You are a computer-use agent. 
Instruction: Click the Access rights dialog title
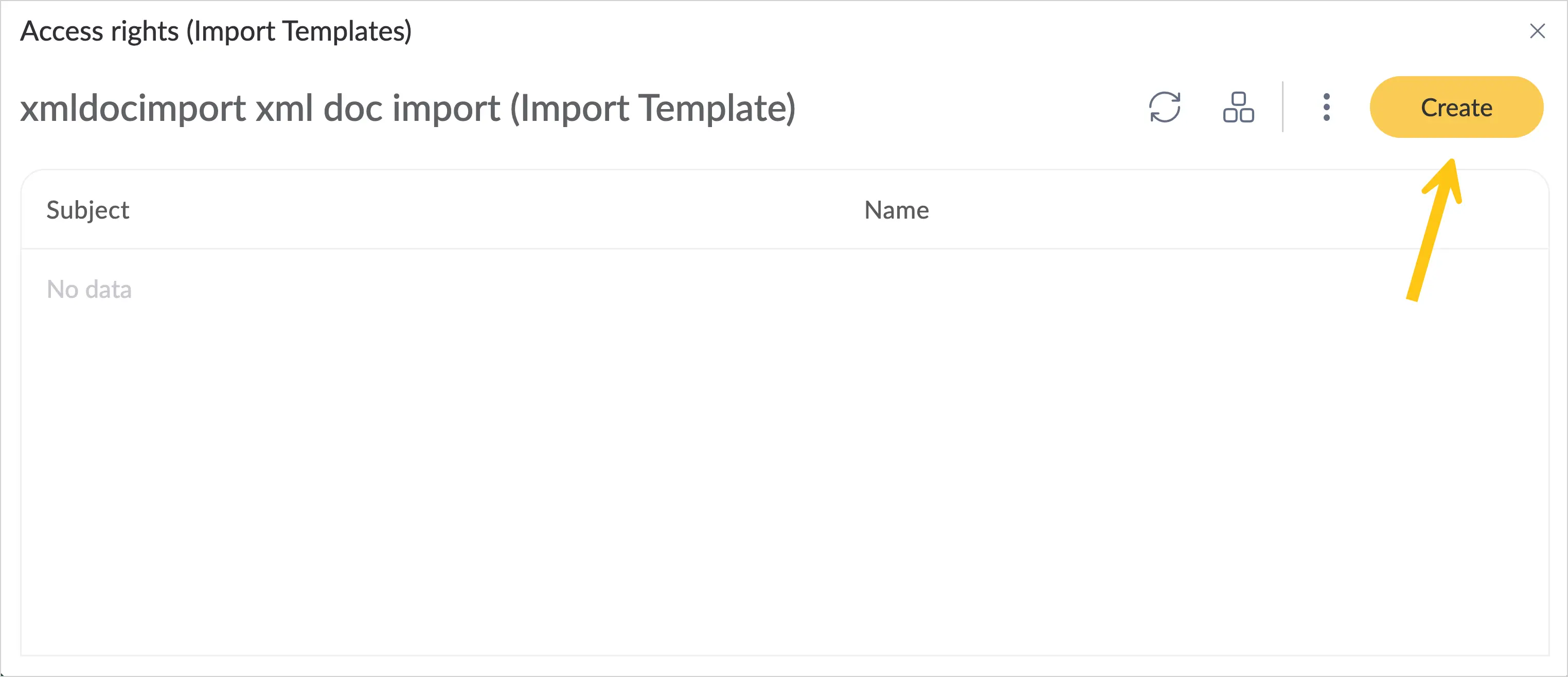click(x=216, y=31)
